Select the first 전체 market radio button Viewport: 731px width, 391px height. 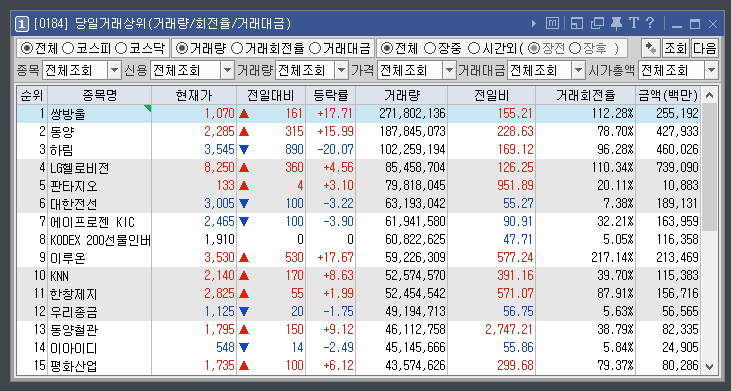coord(27,48)
